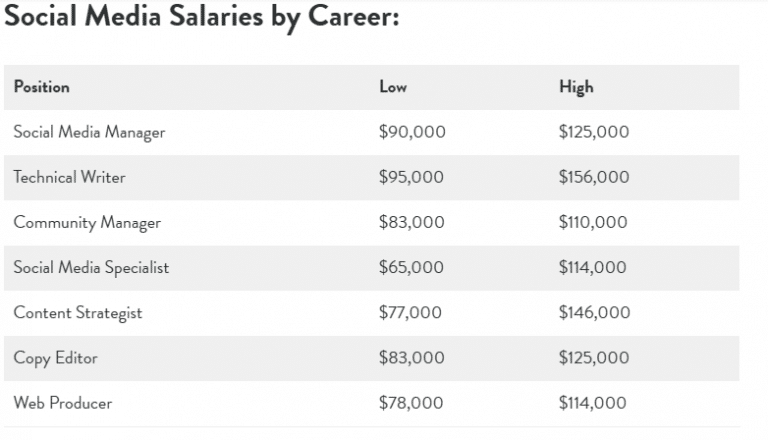Select the Technical Writer position cell
The image size is (768, 440).
(69, 177)
